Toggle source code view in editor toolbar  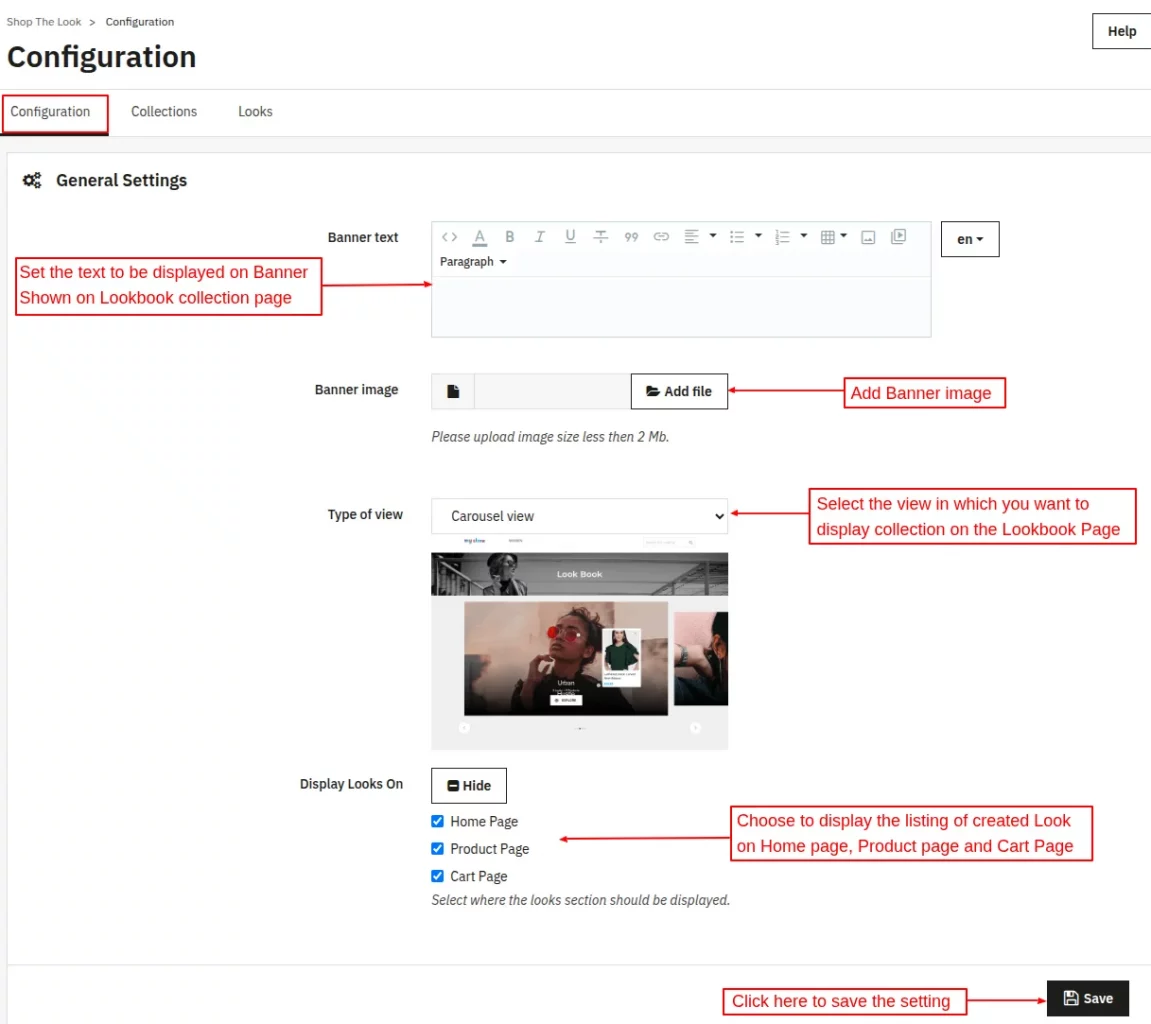pos(449,236)
